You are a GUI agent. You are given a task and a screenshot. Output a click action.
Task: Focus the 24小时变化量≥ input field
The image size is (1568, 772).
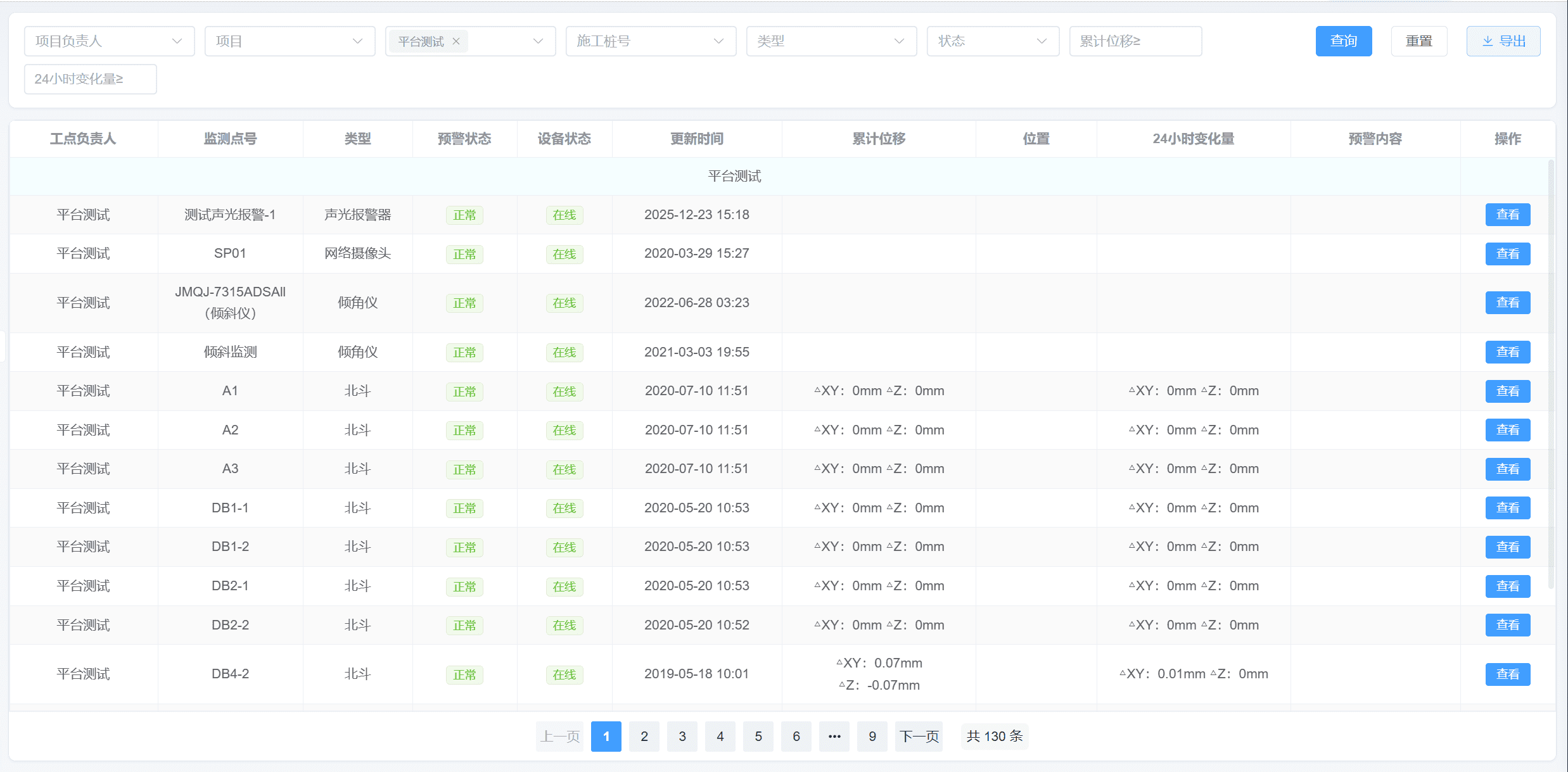point(91,79)
